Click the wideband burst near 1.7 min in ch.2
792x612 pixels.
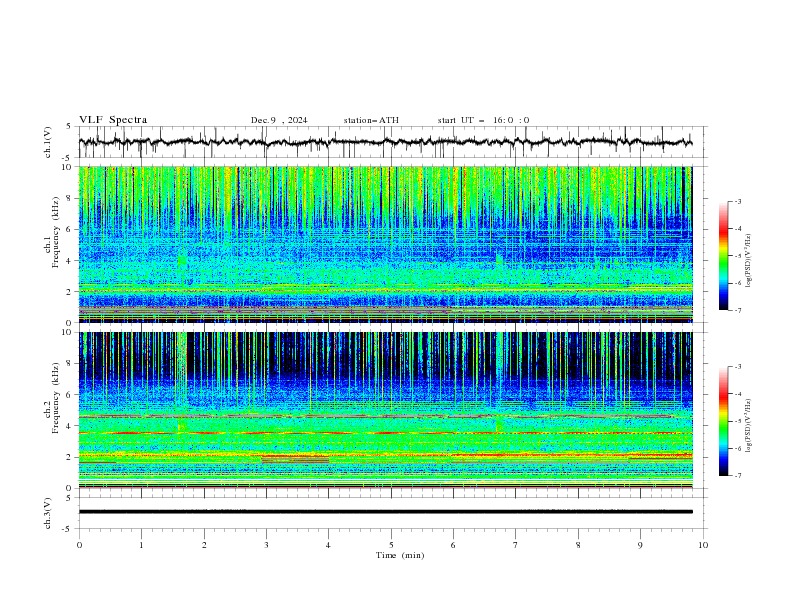coord(182,382)
